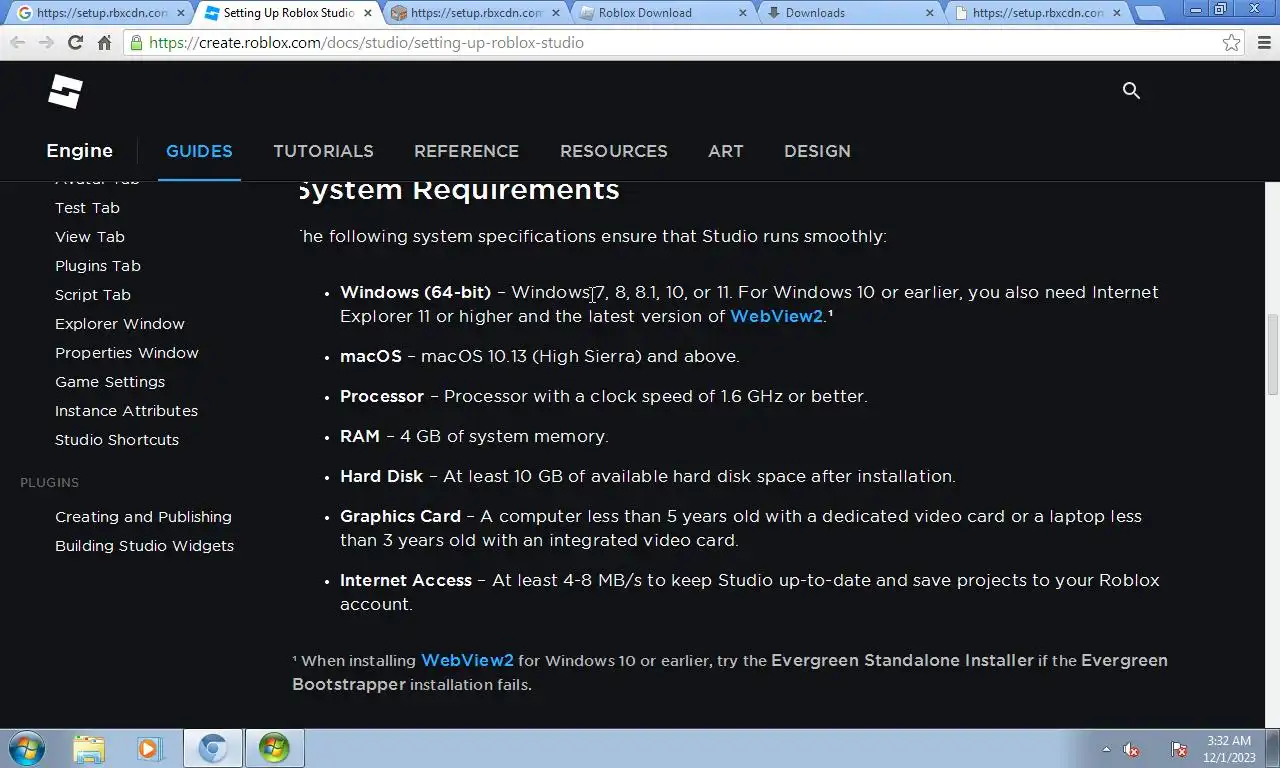Click the WebView2 link in the footnote
Screen dimensions: 1280x768
(x=467, y=660)
